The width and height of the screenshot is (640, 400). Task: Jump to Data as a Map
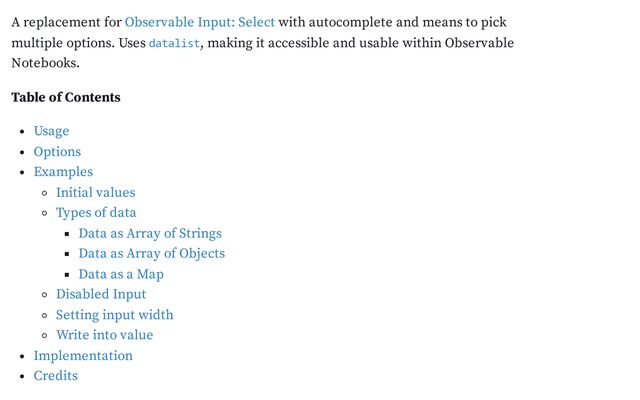(121, 274)
